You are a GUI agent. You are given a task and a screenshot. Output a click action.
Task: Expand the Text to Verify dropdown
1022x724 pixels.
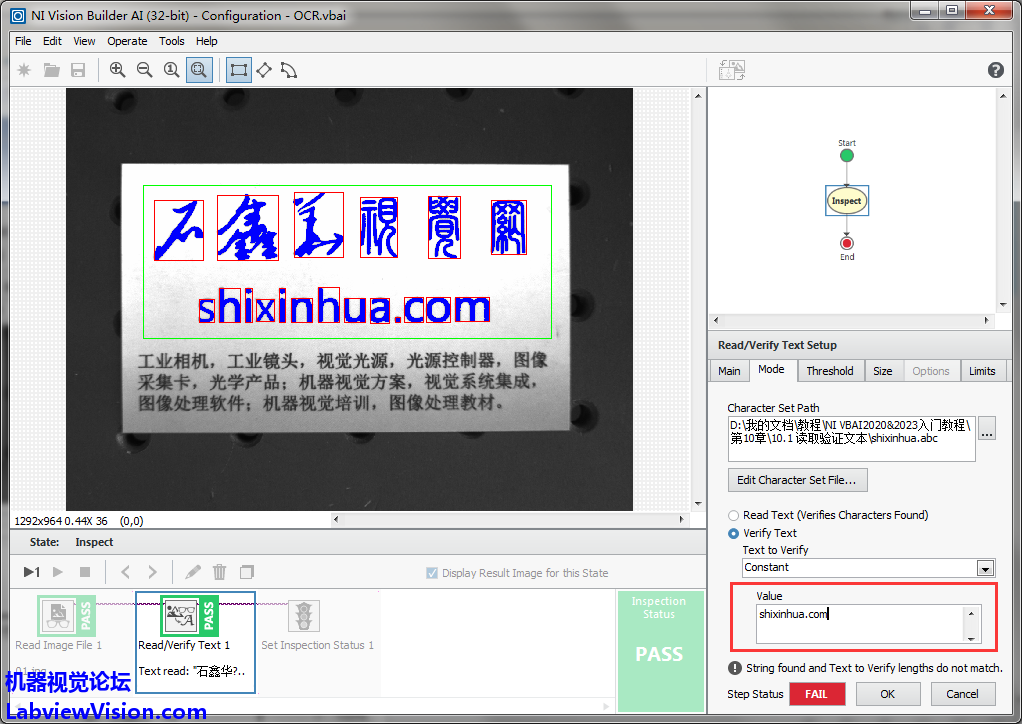click(985, 568)
